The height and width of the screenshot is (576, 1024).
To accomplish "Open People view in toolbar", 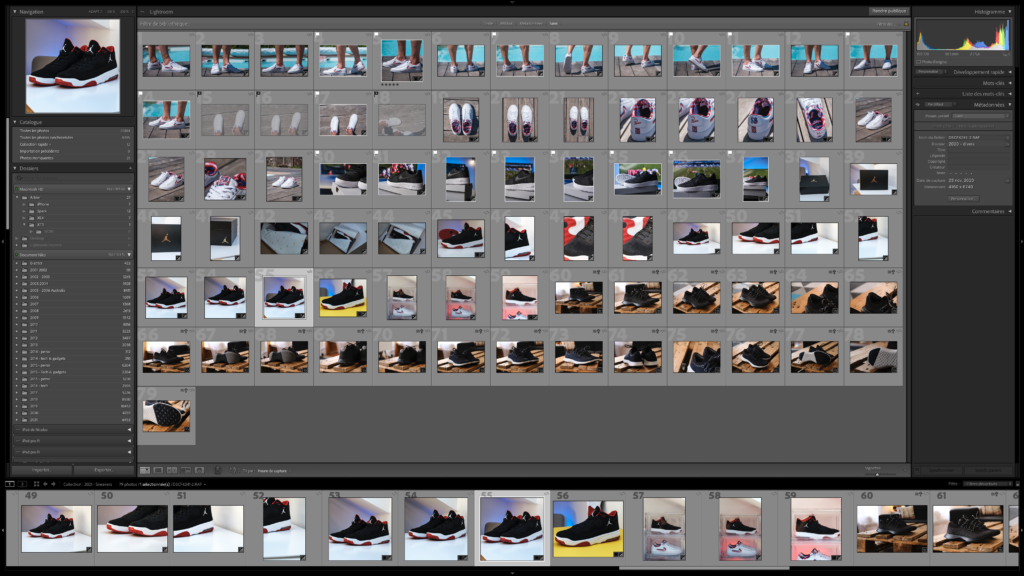I will tap(199, 470).
